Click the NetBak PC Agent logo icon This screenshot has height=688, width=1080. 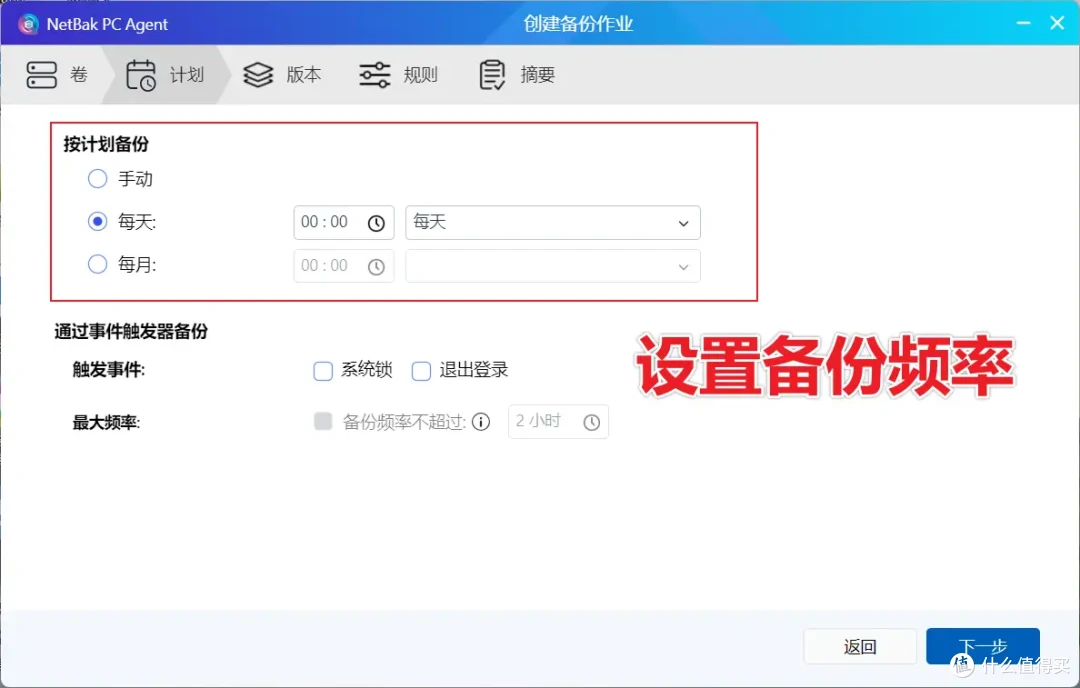tap(28, 24)
